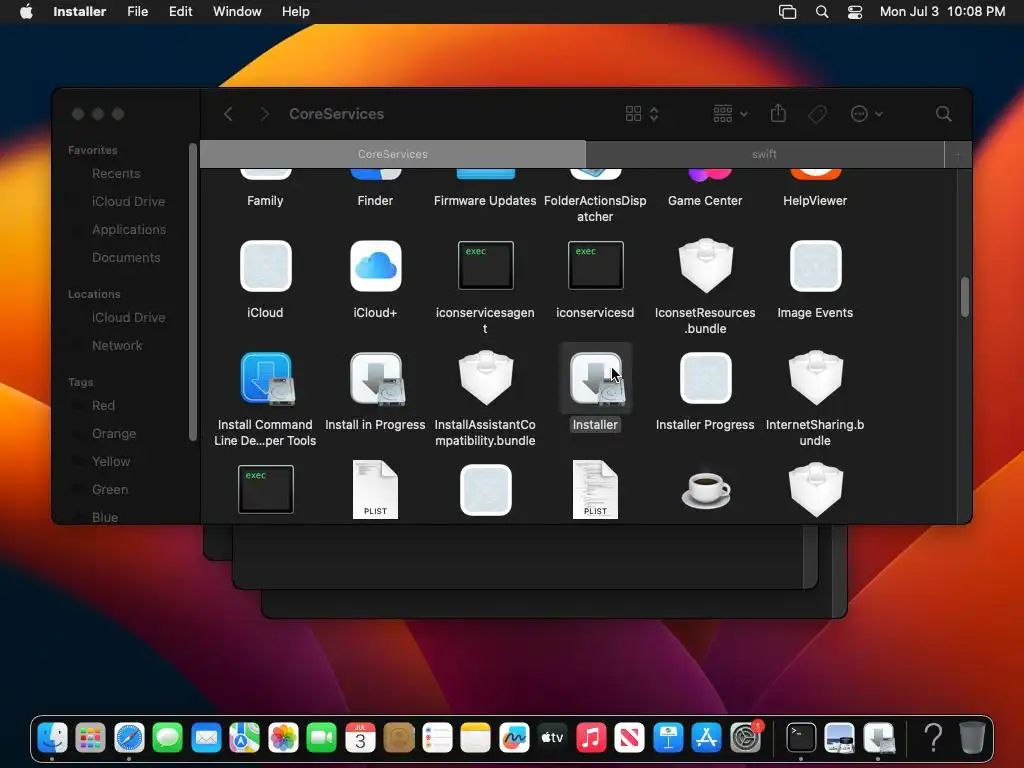Open Network in the sidebar
Image resolution: width=1024 pixels, height=768 pixels.
(x=117, y=345)
